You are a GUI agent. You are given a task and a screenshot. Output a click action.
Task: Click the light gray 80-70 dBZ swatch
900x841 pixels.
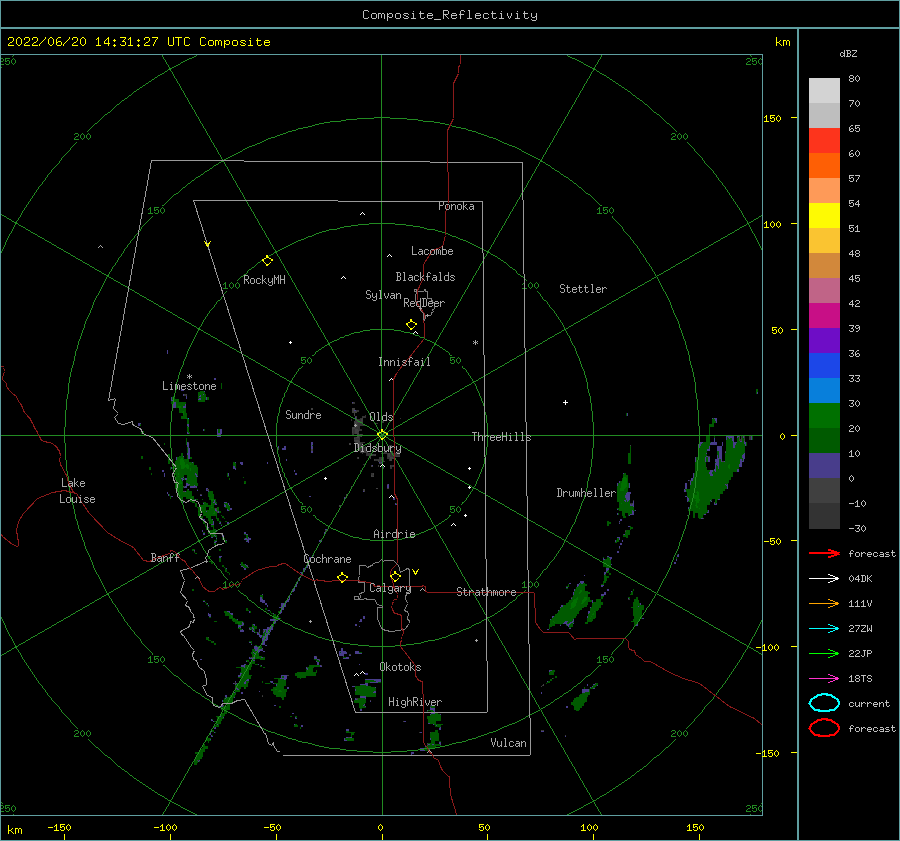pos(824,91)
